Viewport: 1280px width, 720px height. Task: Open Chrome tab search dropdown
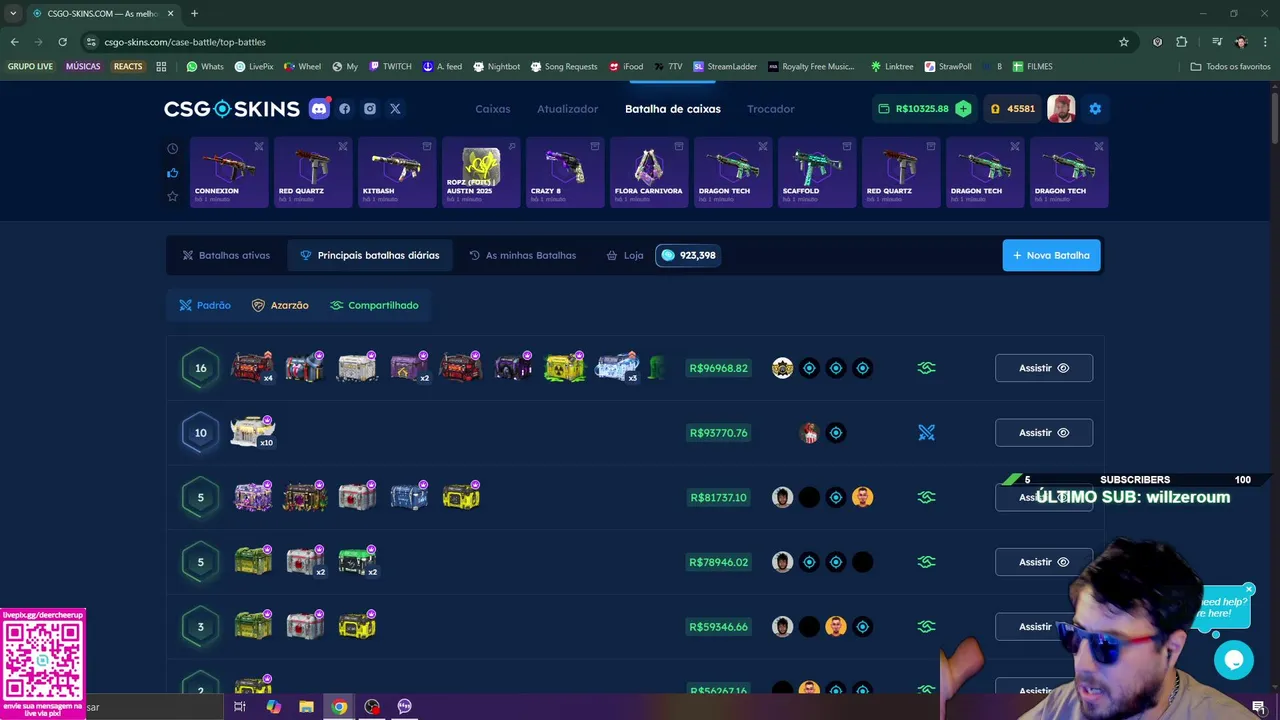pos(13,13)
